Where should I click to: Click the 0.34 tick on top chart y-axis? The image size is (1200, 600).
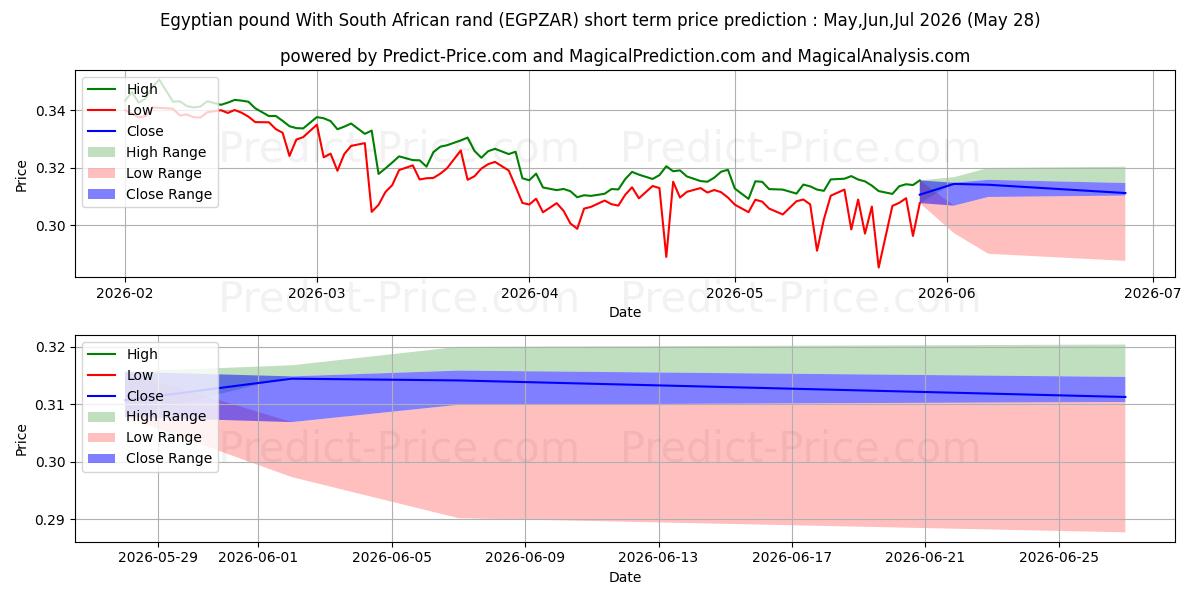pos(50,110)
